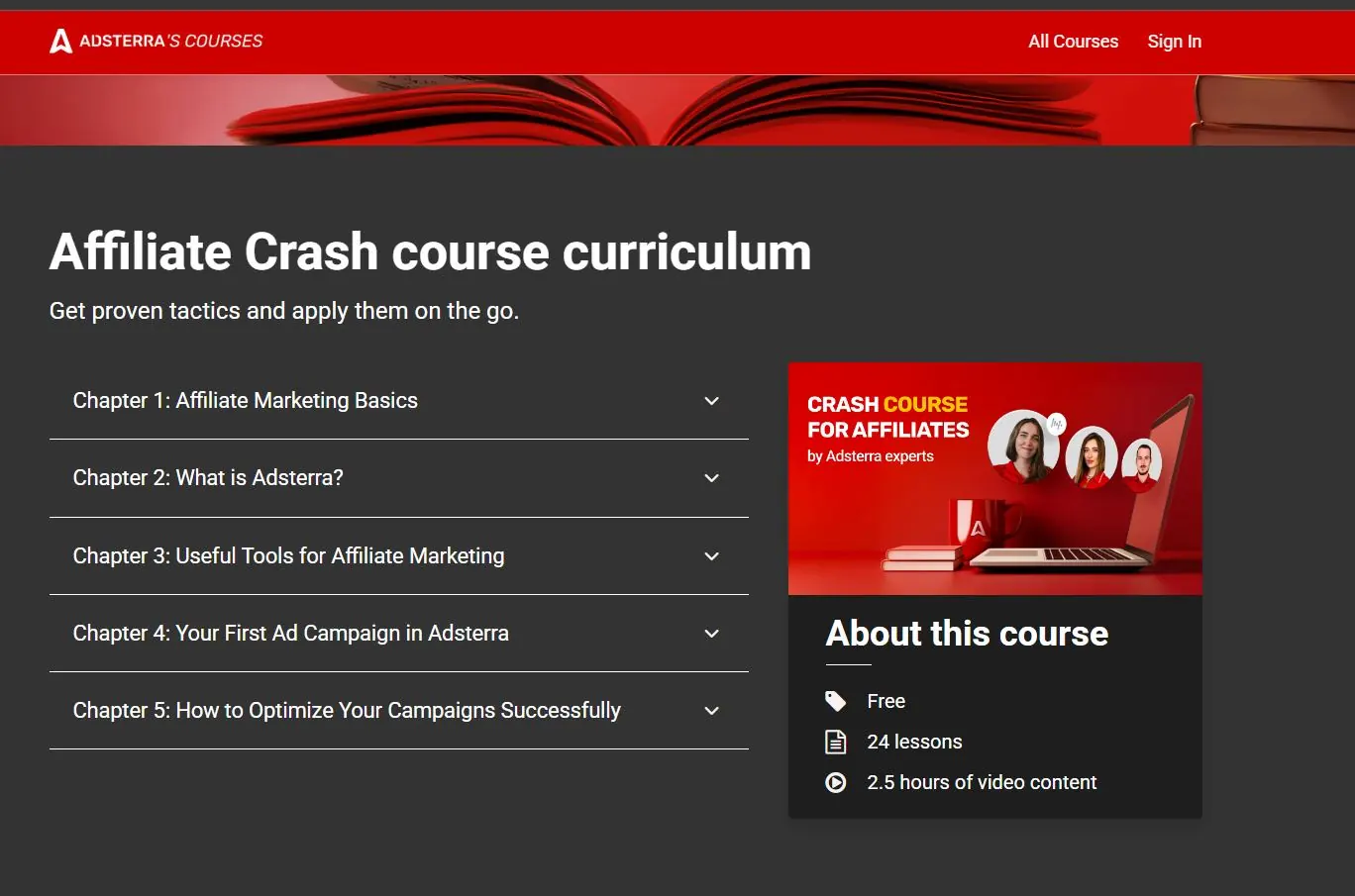This screenshot has height=896, width=1355.
Task: Click the Adsterra logo icon in header
Action: pyautogui.click(x=60, y=41)
